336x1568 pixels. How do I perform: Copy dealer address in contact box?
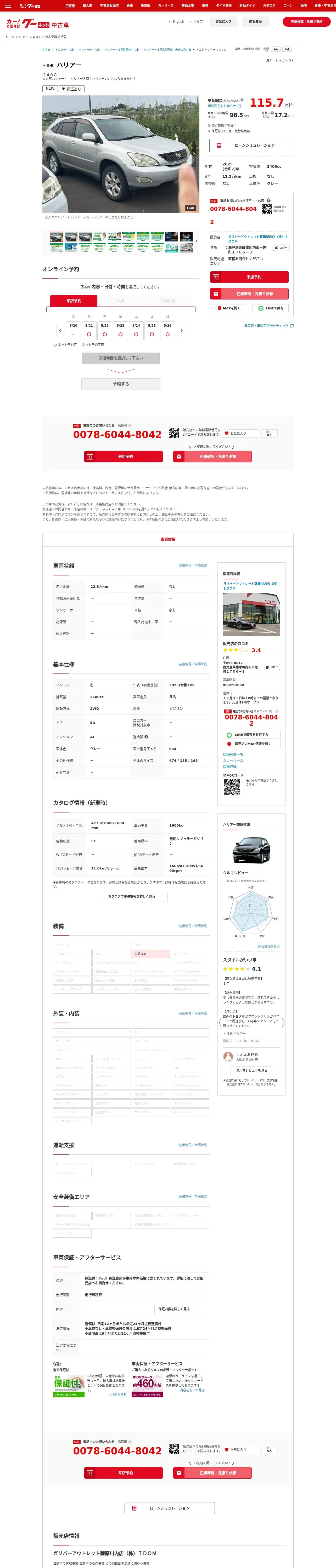pos(281,248)
